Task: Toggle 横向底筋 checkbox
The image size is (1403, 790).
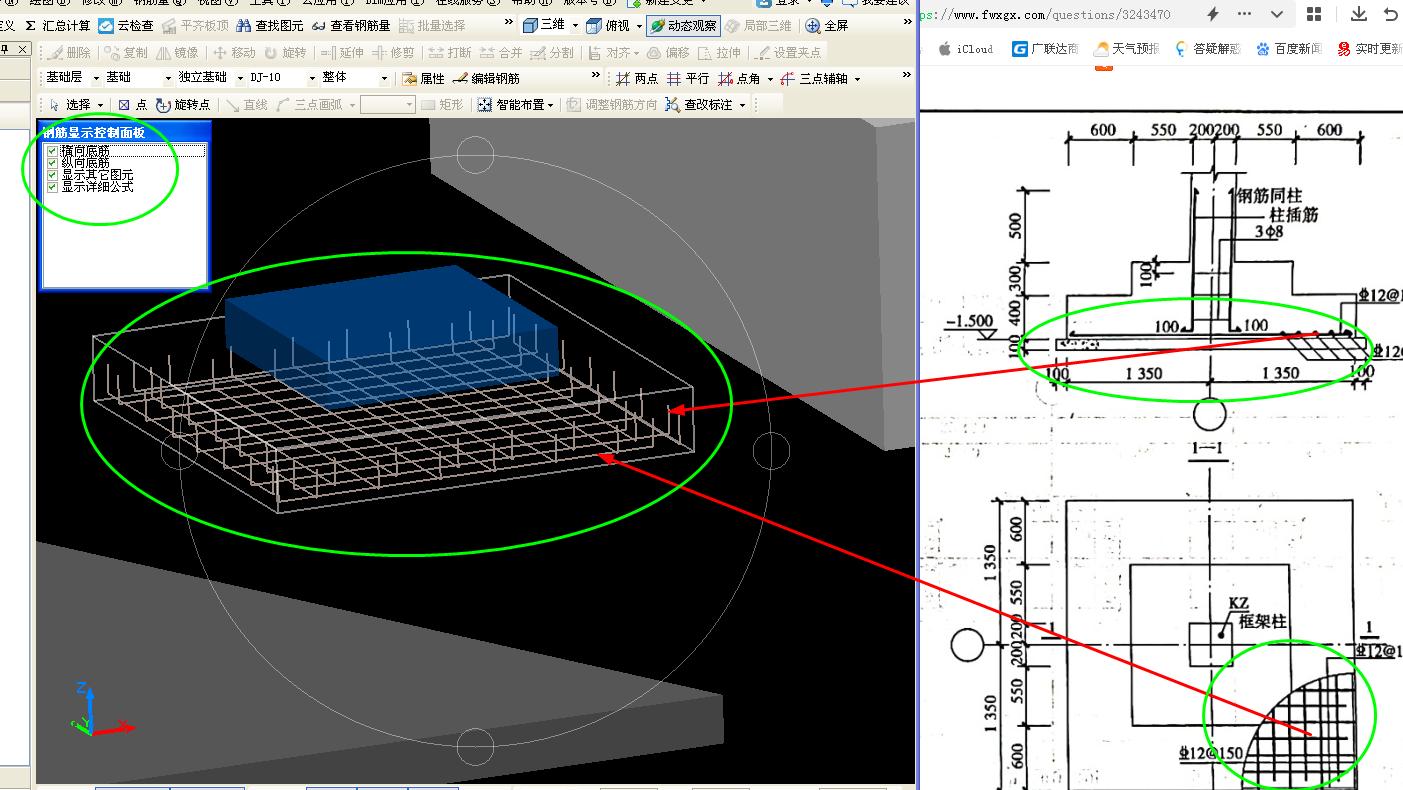Action: (53, 151)
